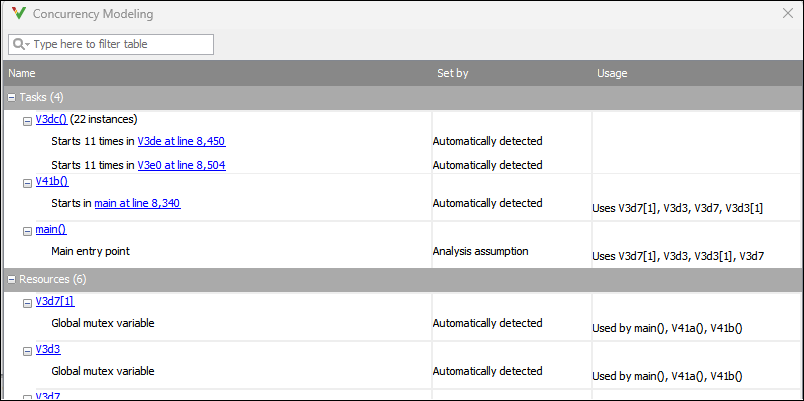Screen dimensions: 804x401
Task: Open link V3de at line 8,450
Action: (182, 141)
